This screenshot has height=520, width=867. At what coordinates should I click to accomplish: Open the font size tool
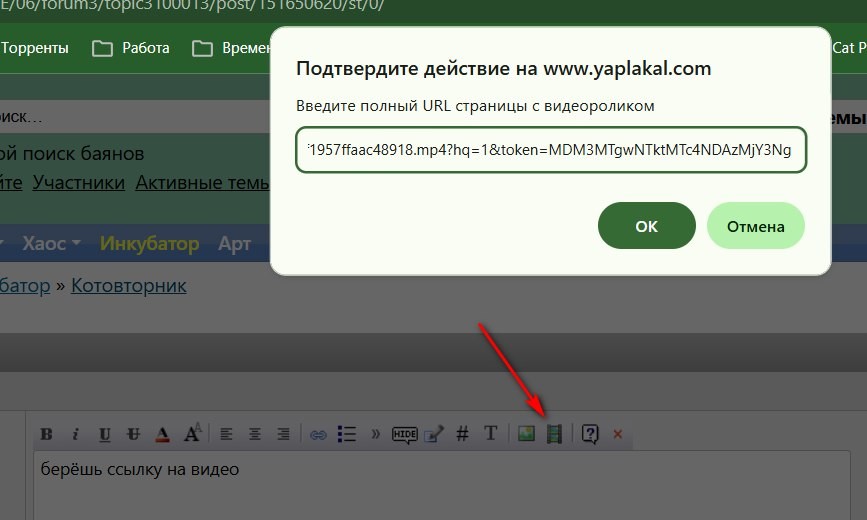(192, 433)
